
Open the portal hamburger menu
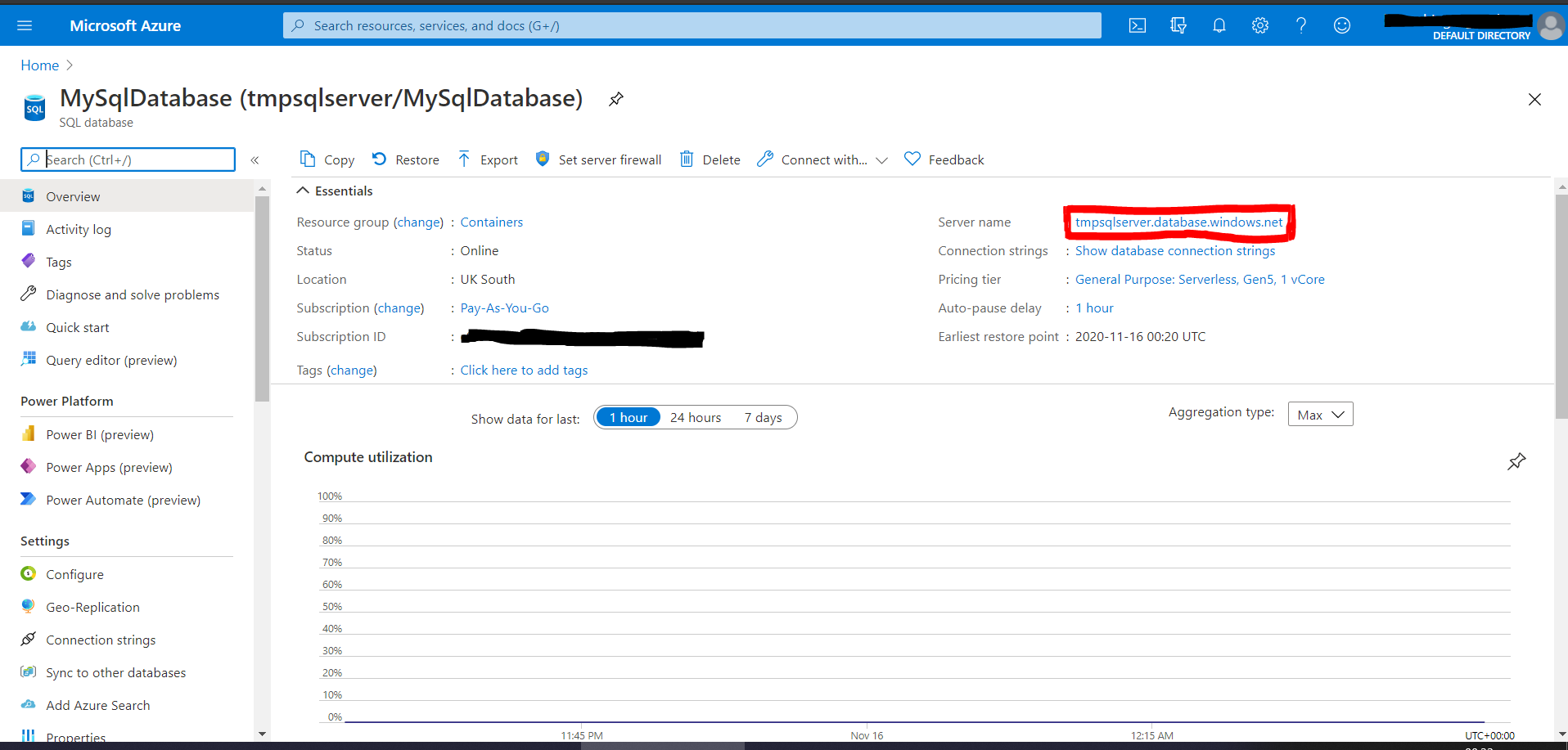click(x=25, y=25)
